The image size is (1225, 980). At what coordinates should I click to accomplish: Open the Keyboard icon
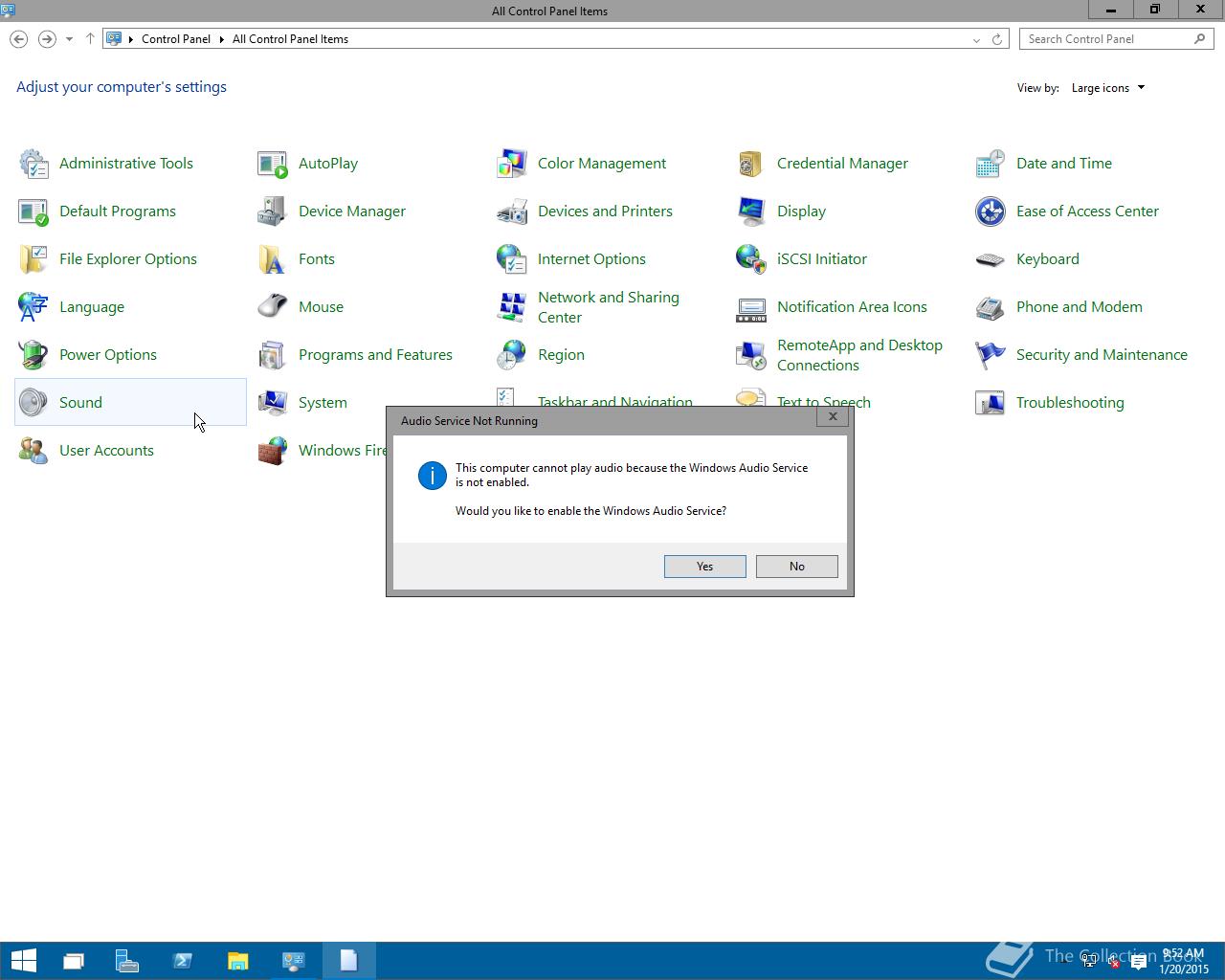tap(991, 259)
